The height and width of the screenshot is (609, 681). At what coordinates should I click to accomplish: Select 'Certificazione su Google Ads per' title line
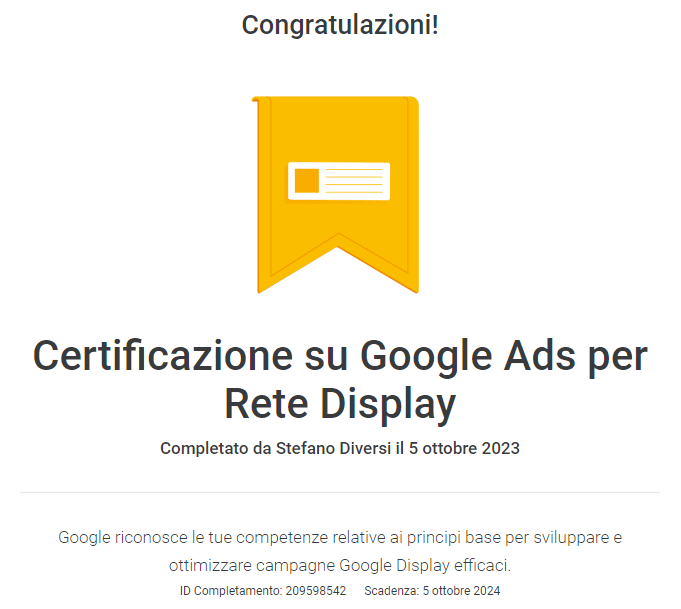pos(340,357)
